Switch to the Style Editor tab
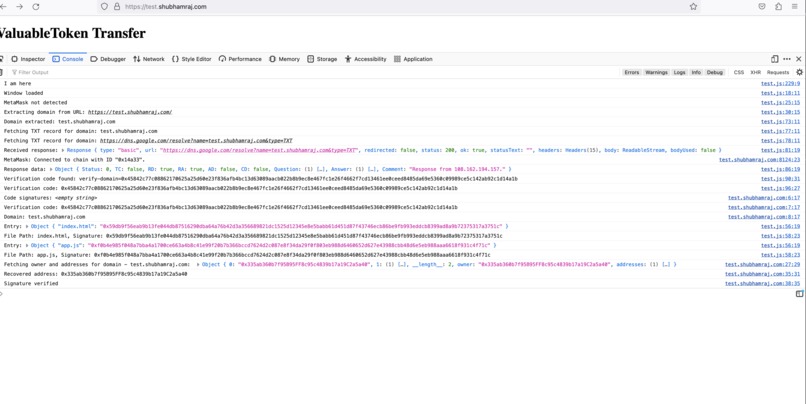 click(x=191, y=59)
